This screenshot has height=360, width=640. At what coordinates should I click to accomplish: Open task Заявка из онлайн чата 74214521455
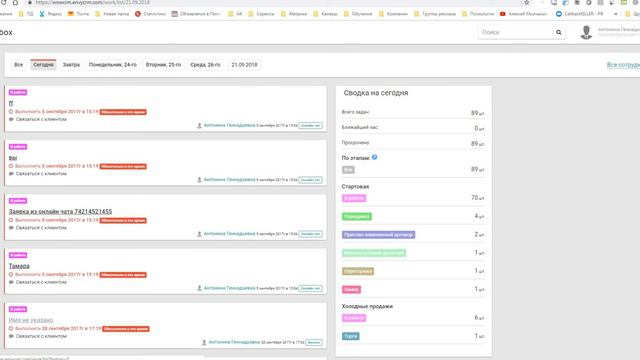pos(60,211)
